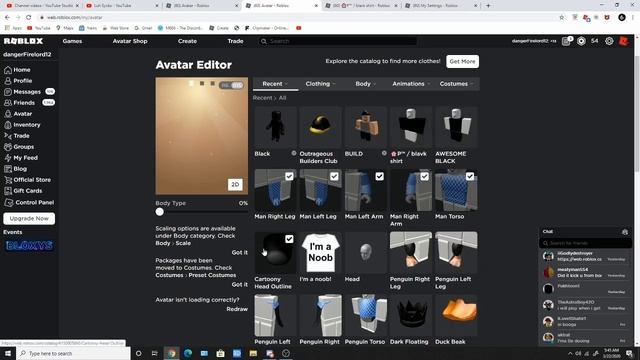The image size is (640, 360).
Task: Expand the Costumes dropdown tab
Action: [456, 84]
